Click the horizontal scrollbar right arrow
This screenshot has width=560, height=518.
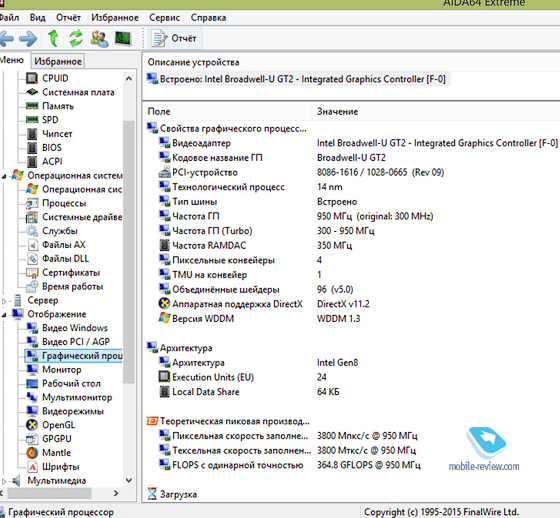click(x=116, y=493)
